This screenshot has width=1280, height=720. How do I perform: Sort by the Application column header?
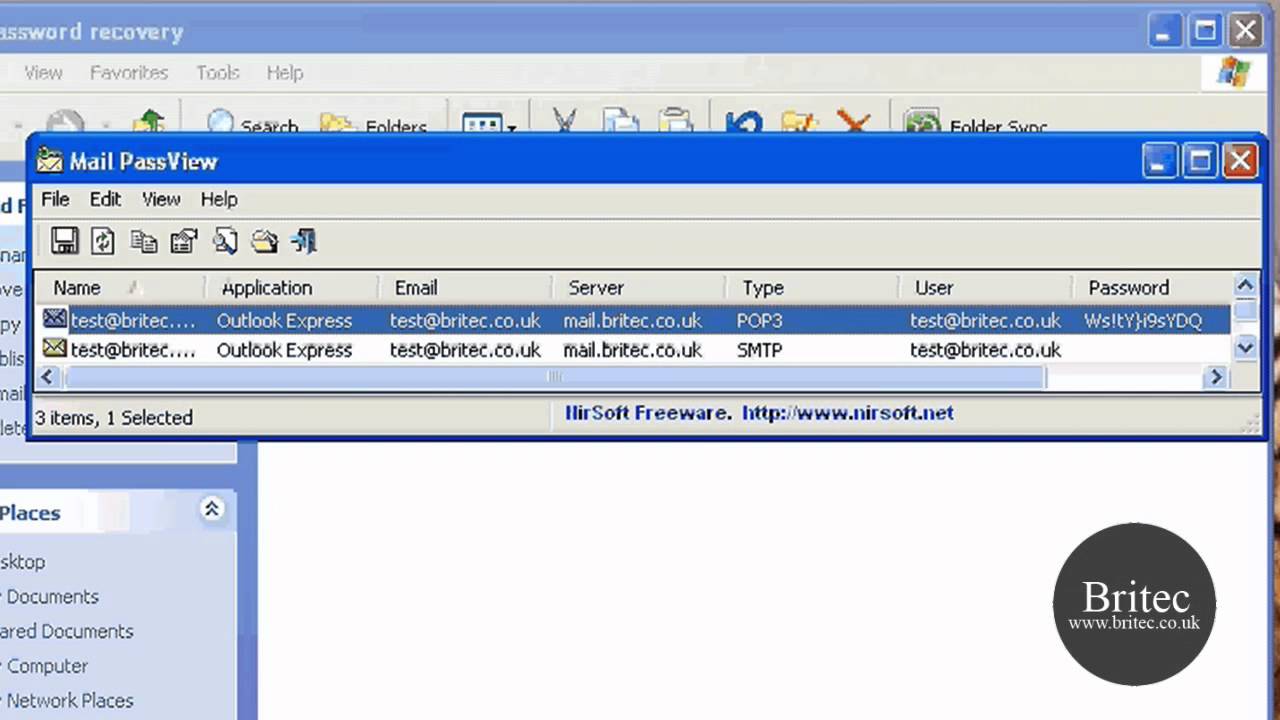tap(292, 287)
